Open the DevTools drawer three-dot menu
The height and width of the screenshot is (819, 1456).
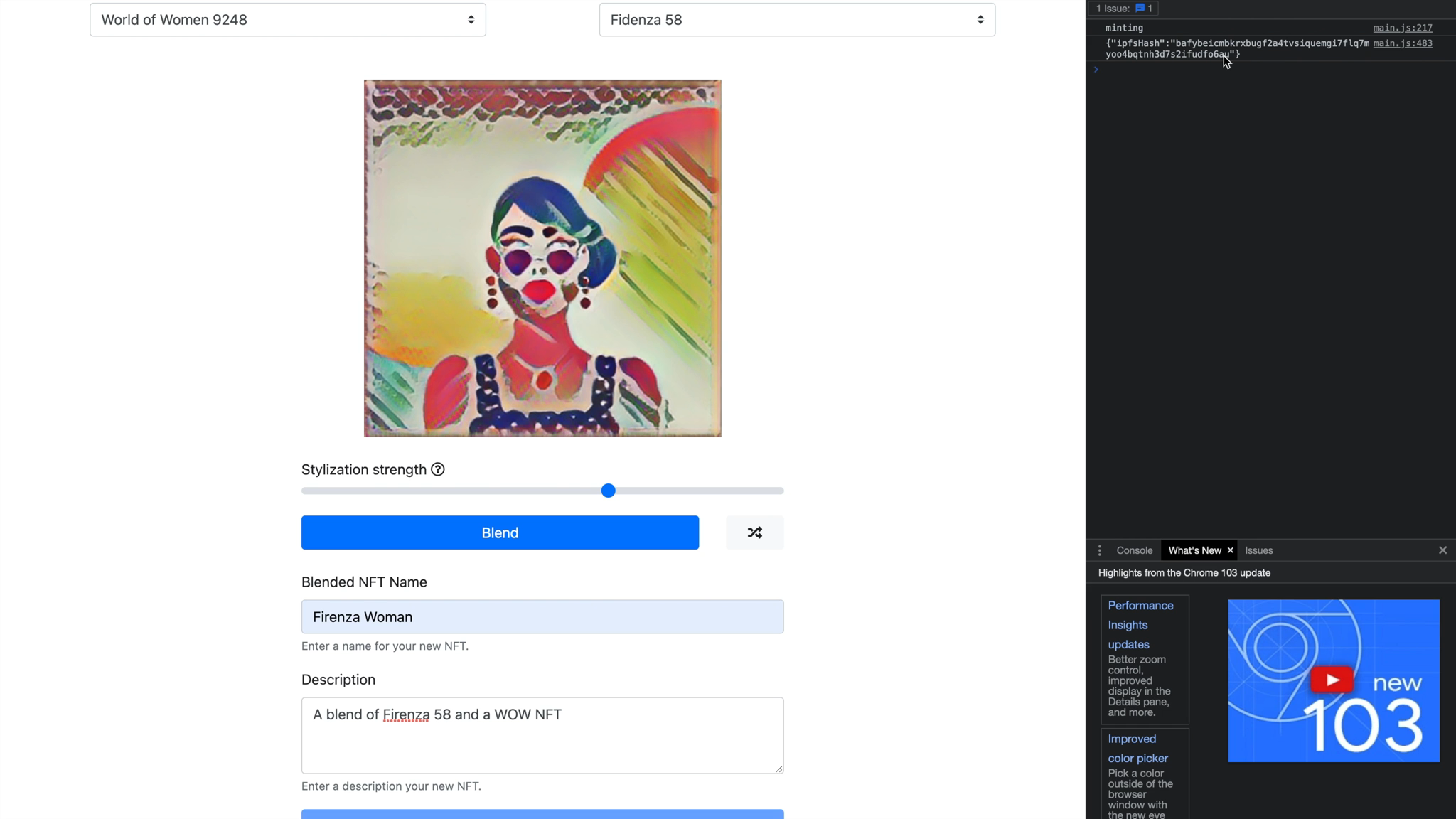tap(1100, 550)
